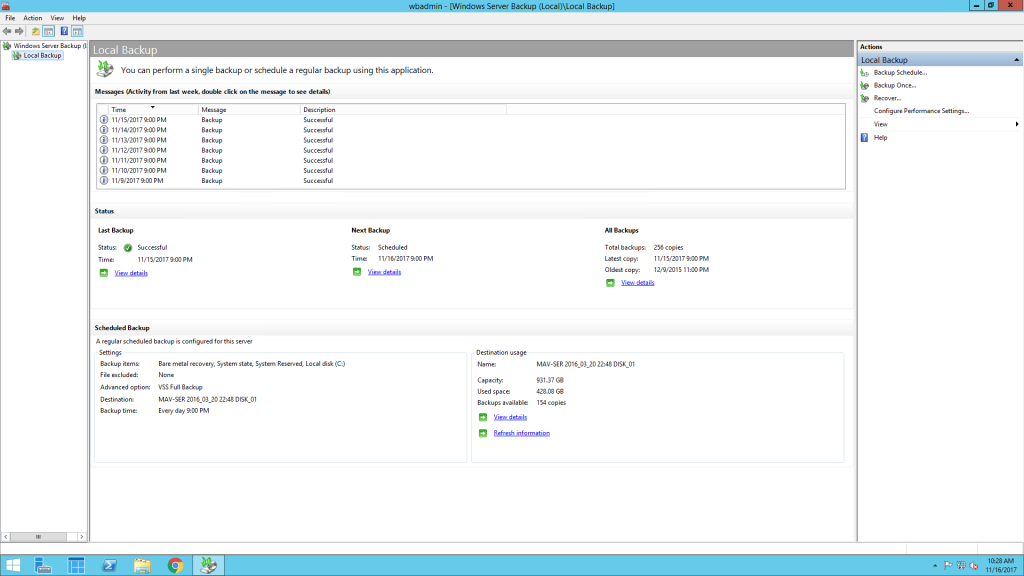Collapse the Local Backup actions section
The width and height of the screenshot is (1024, 576).
1016,60
